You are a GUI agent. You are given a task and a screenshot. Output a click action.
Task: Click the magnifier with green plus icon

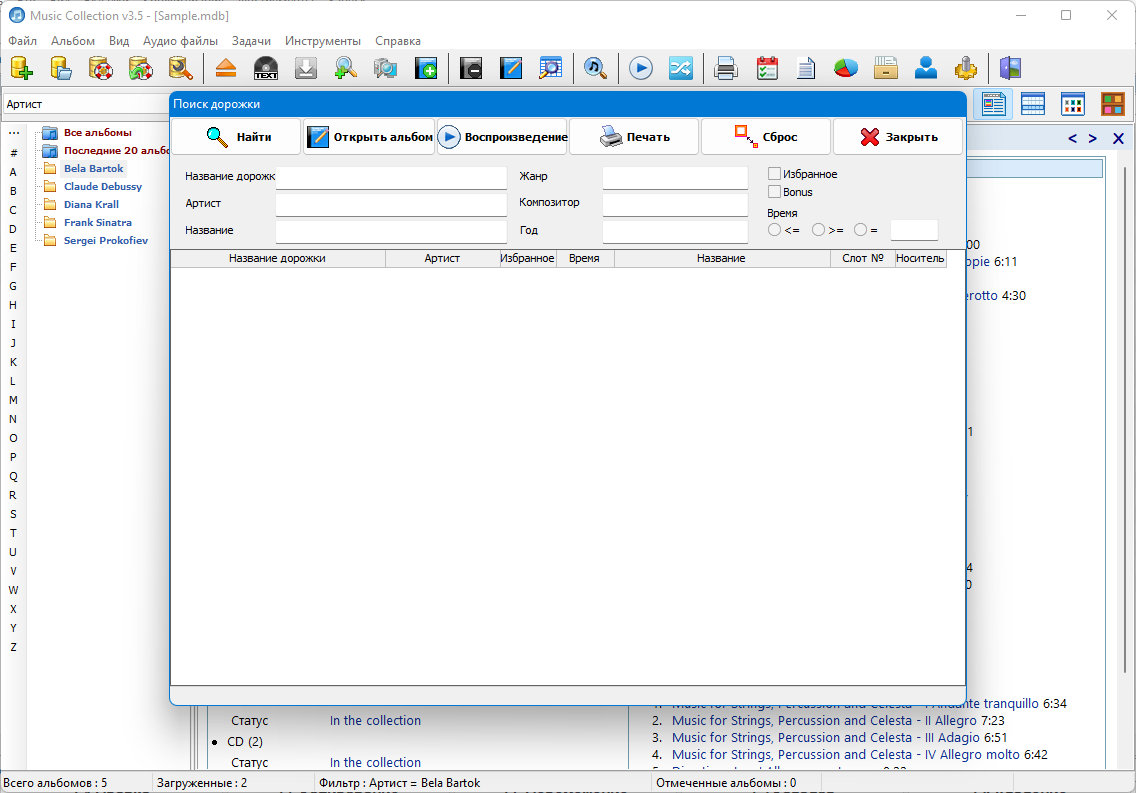tap(346, 68)
